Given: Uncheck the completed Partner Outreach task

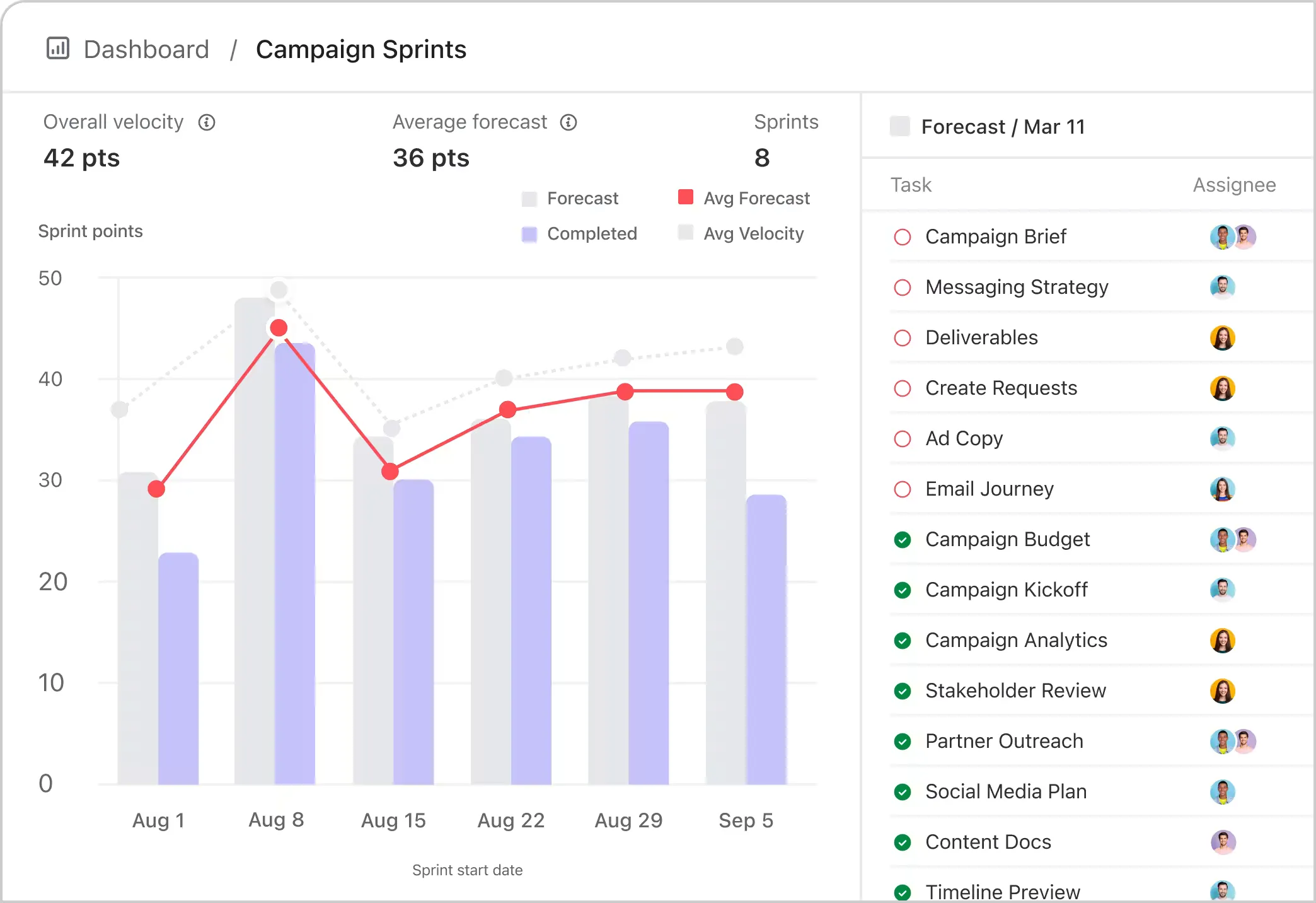Looking at the screenshot, I should click(x=903, y=742).
